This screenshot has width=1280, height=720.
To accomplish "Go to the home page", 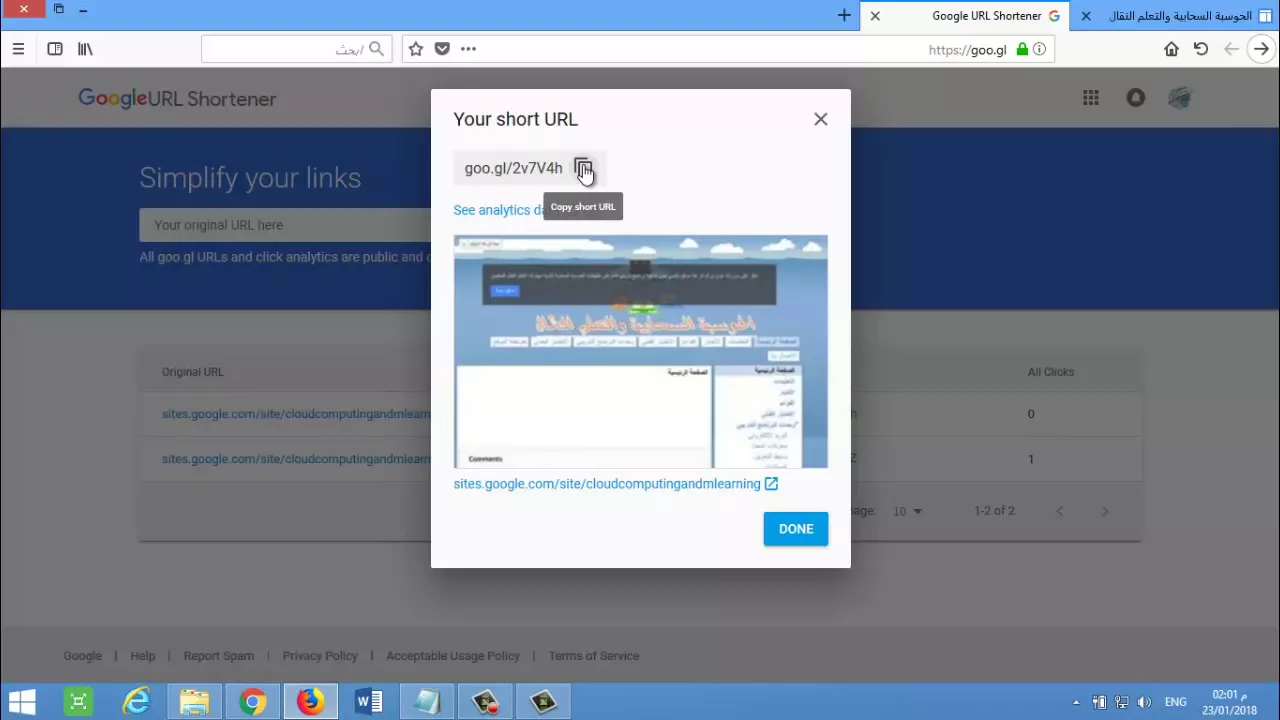I will tap(1171, 49).
